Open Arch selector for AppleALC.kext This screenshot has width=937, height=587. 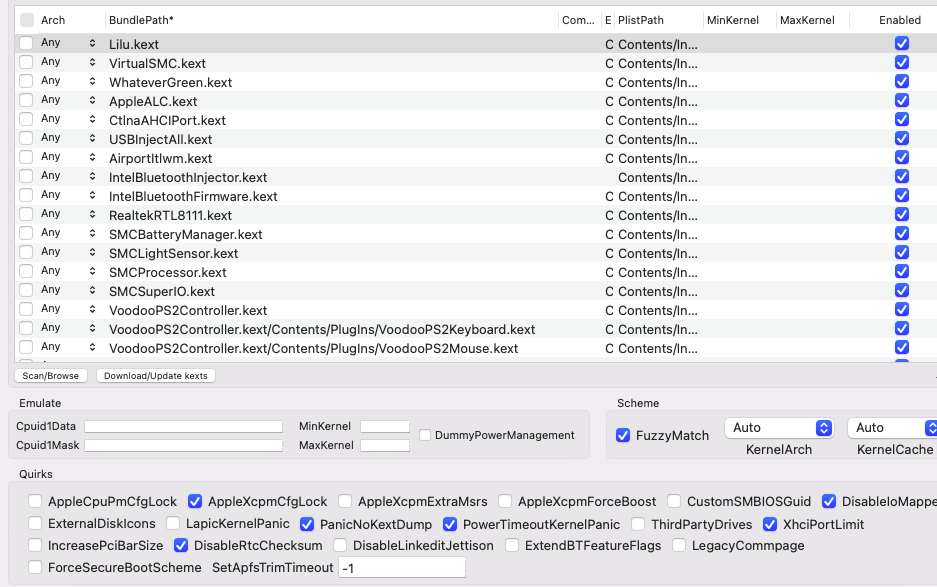tap(92, 100)
